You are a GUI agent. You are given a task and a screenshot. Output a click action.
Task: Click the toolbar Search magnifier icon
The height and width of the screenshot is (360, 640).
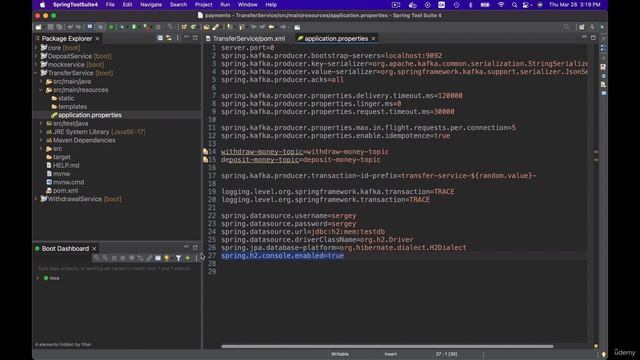pyautogui.click(x=566, y=27)
